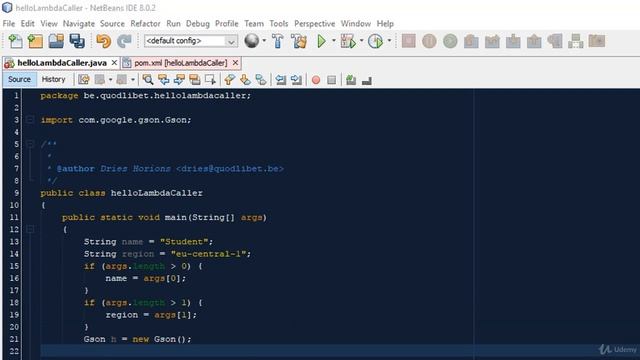Collapse the main method fold at line 12
Screen dimensions: 640x360
[x=30, y=229]
